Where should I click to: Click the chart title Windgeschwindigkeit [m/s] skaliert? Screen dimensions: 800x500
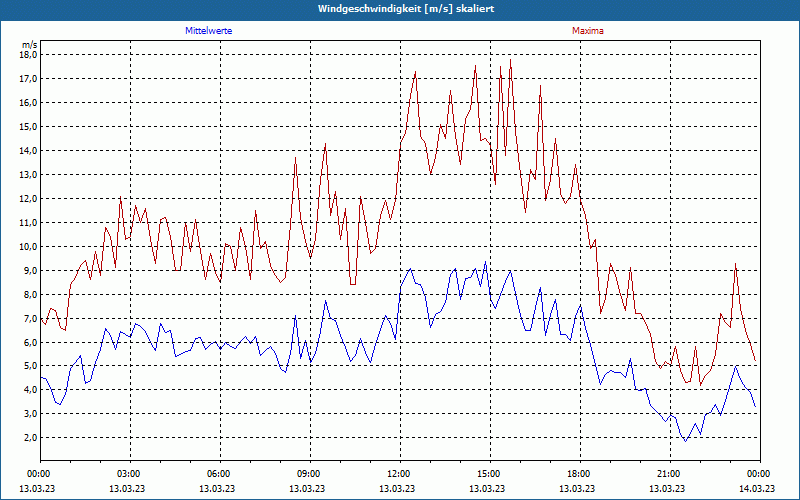pyautogui.click(x=406, y=9)
